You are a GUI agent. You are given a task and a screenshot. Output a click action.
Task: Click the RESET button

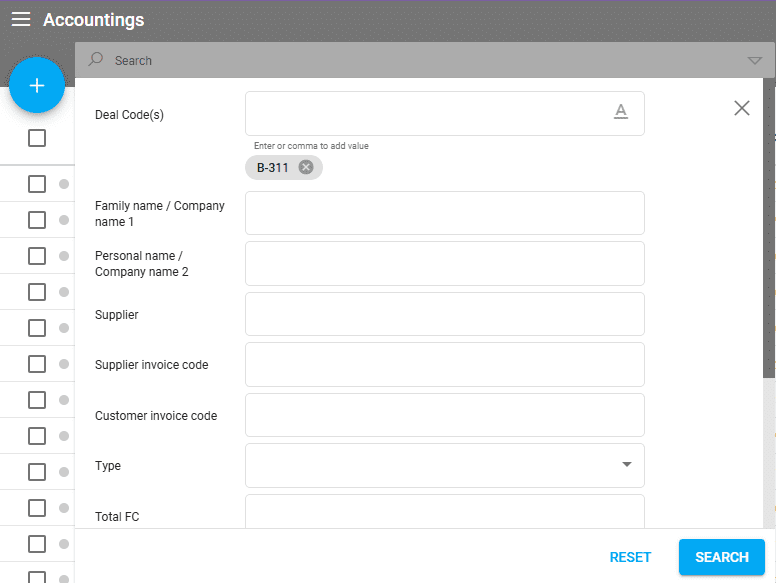coord(630,557)
